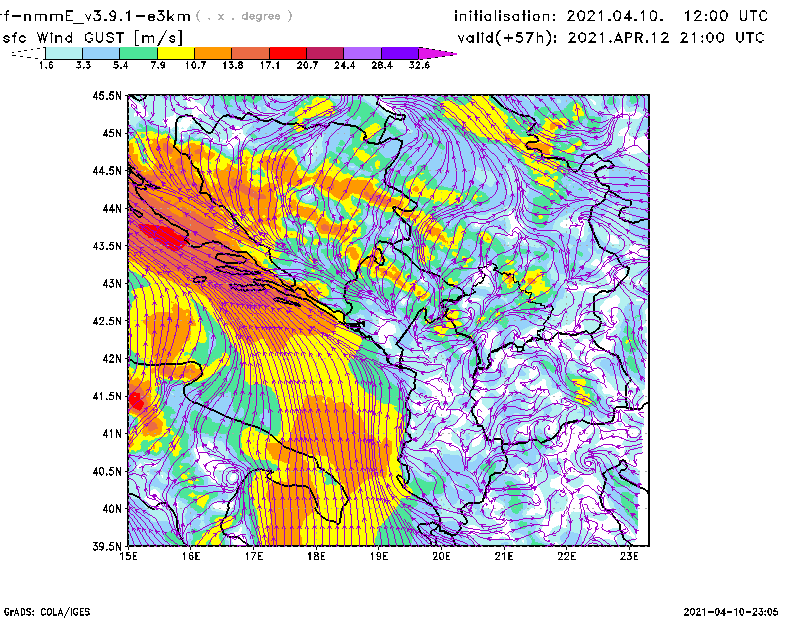The image size is (800, 618).
Task: Click the 44.5N latitude label
Action: point(107,170)
